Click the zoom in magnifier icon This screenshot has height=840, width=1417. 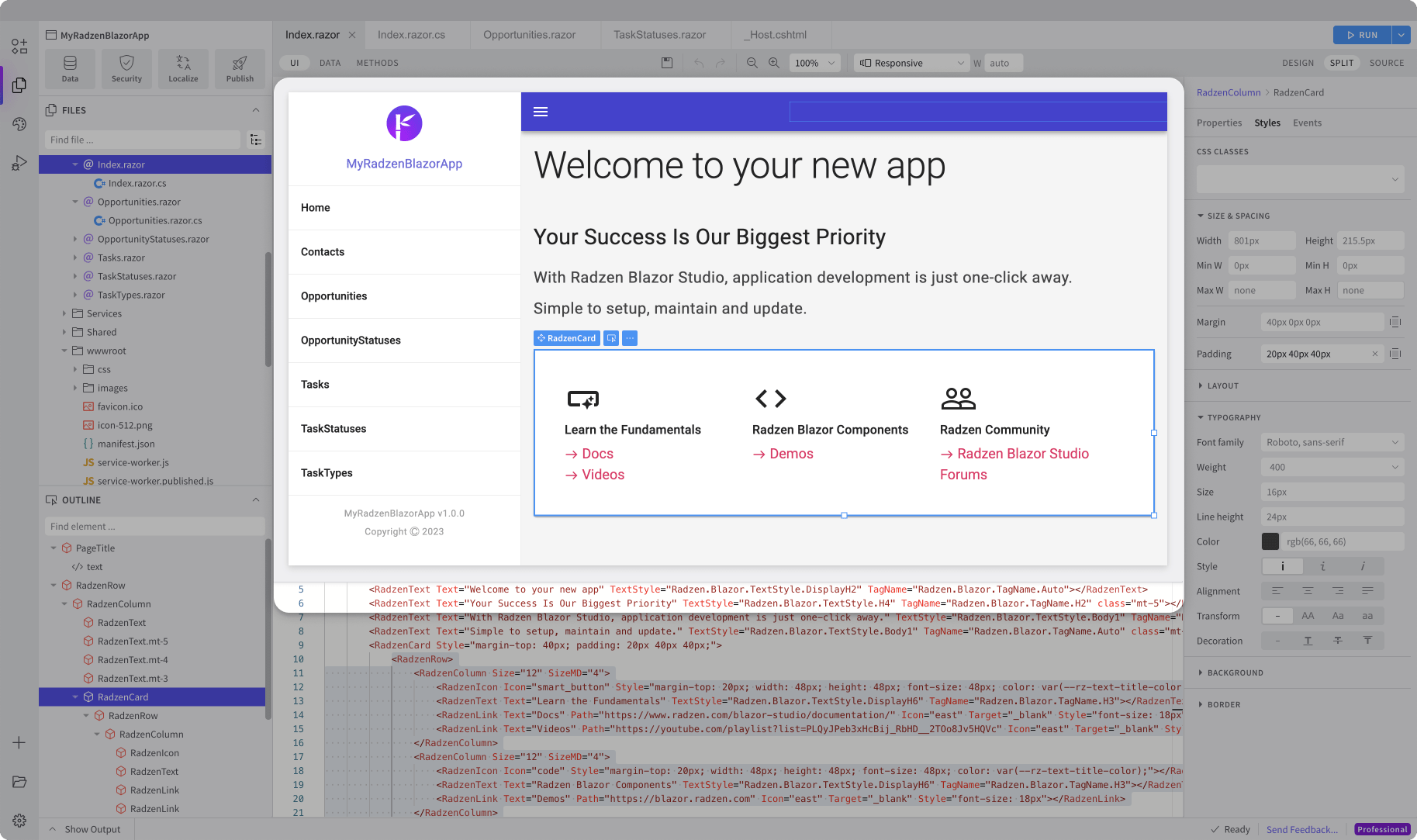(774, 63)
